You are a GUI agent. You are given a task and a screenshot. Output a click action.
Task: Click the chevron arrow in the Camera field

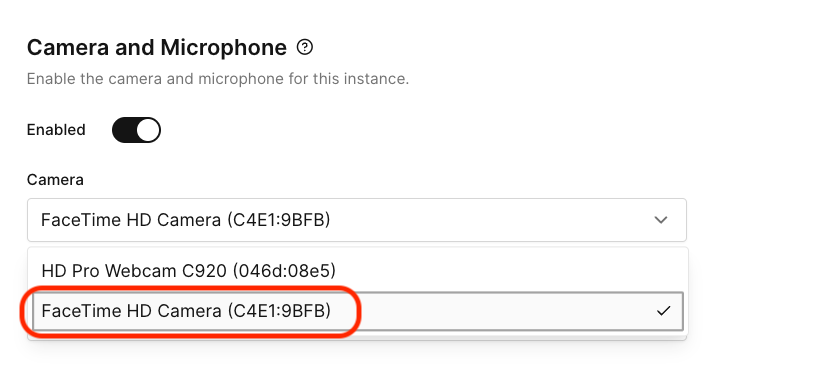point(661,220)
